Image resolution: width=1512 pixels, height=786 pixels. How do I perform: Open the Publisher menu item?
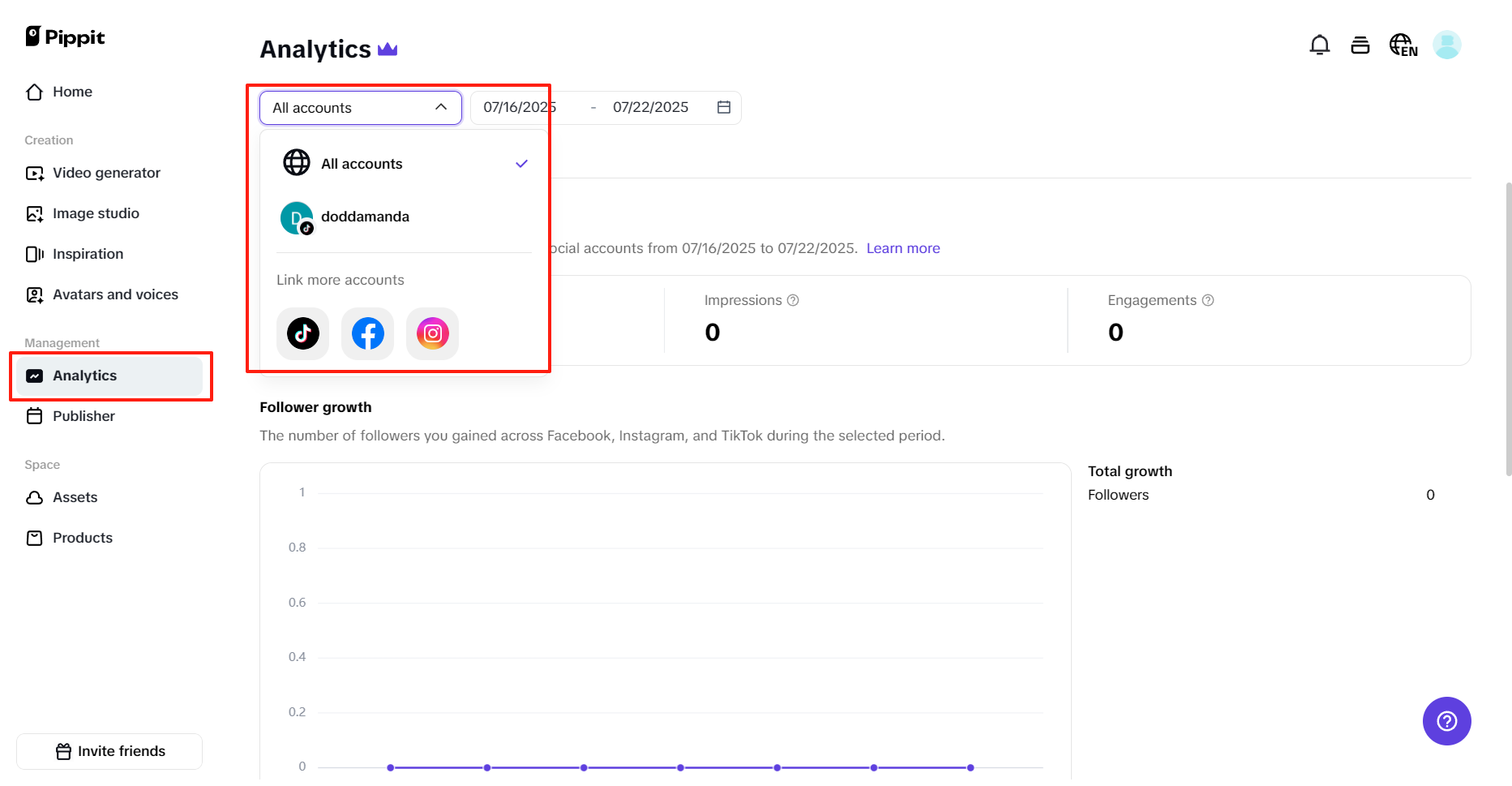tap(84, 416)
